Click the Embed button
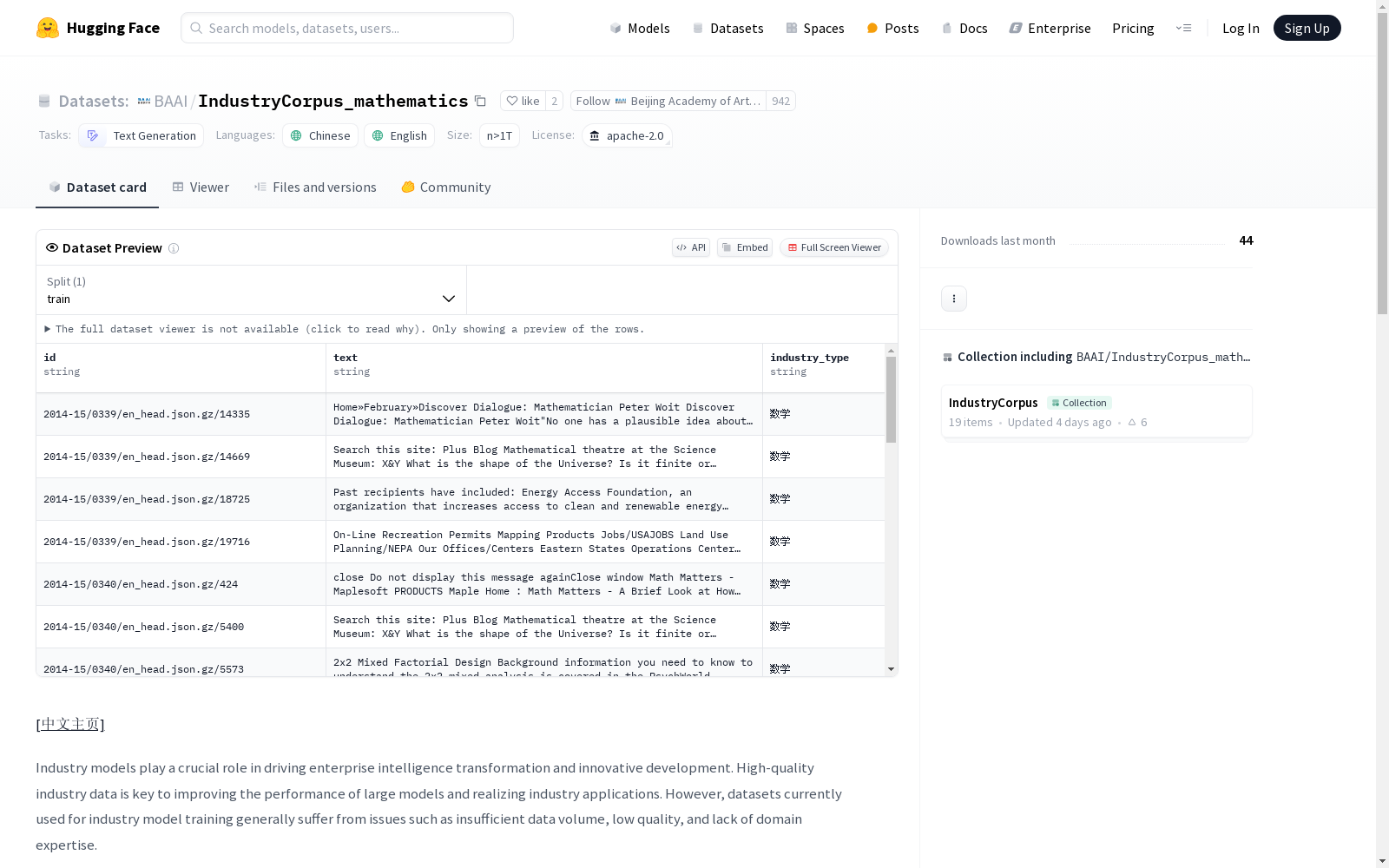1389x868 pixels. [745, 247]
